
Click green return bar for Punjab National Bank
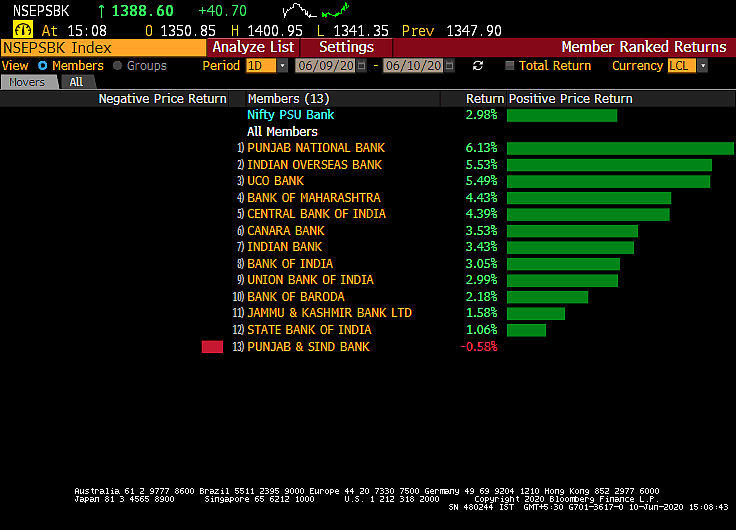click(620, 148)
